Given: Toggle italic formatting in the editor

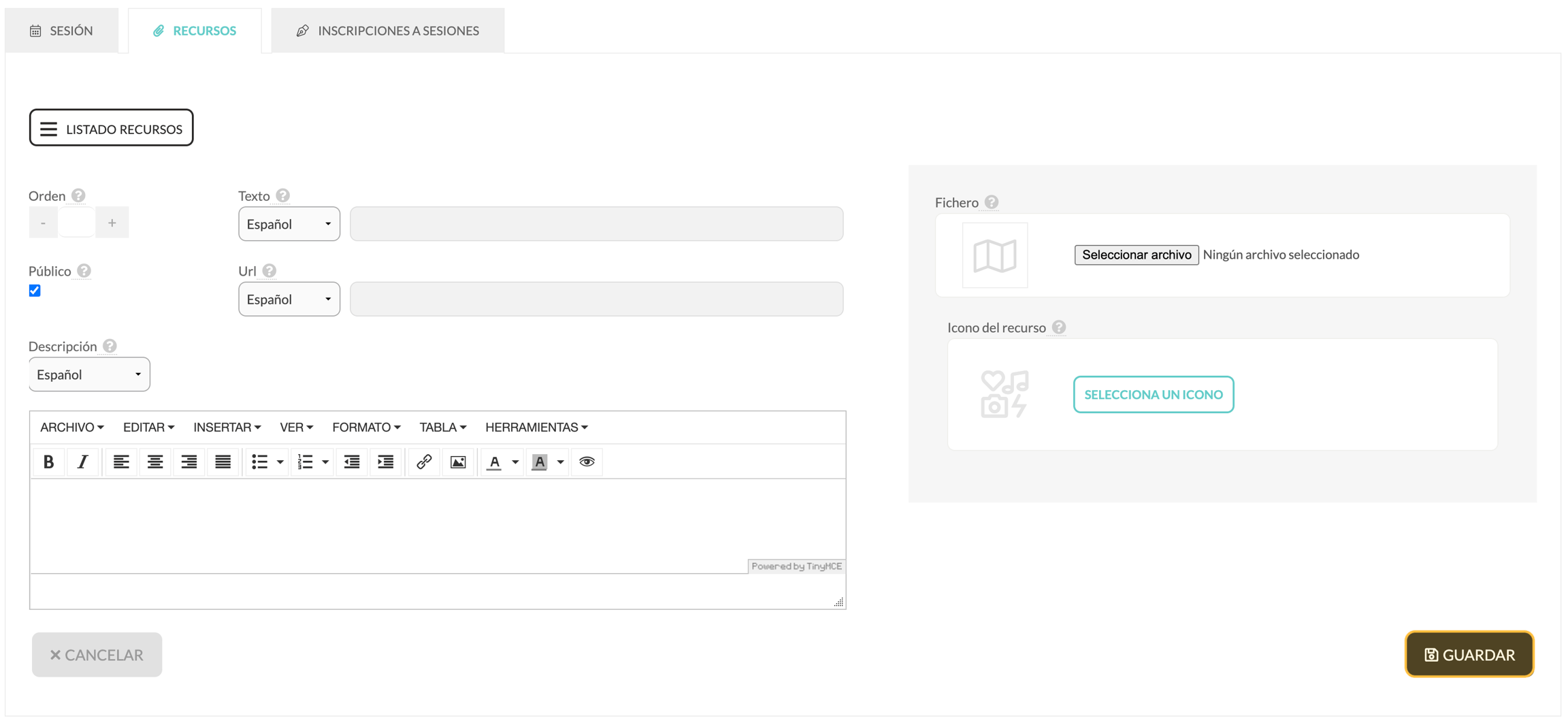Looking at the screenshot, I should click(82, 462).
